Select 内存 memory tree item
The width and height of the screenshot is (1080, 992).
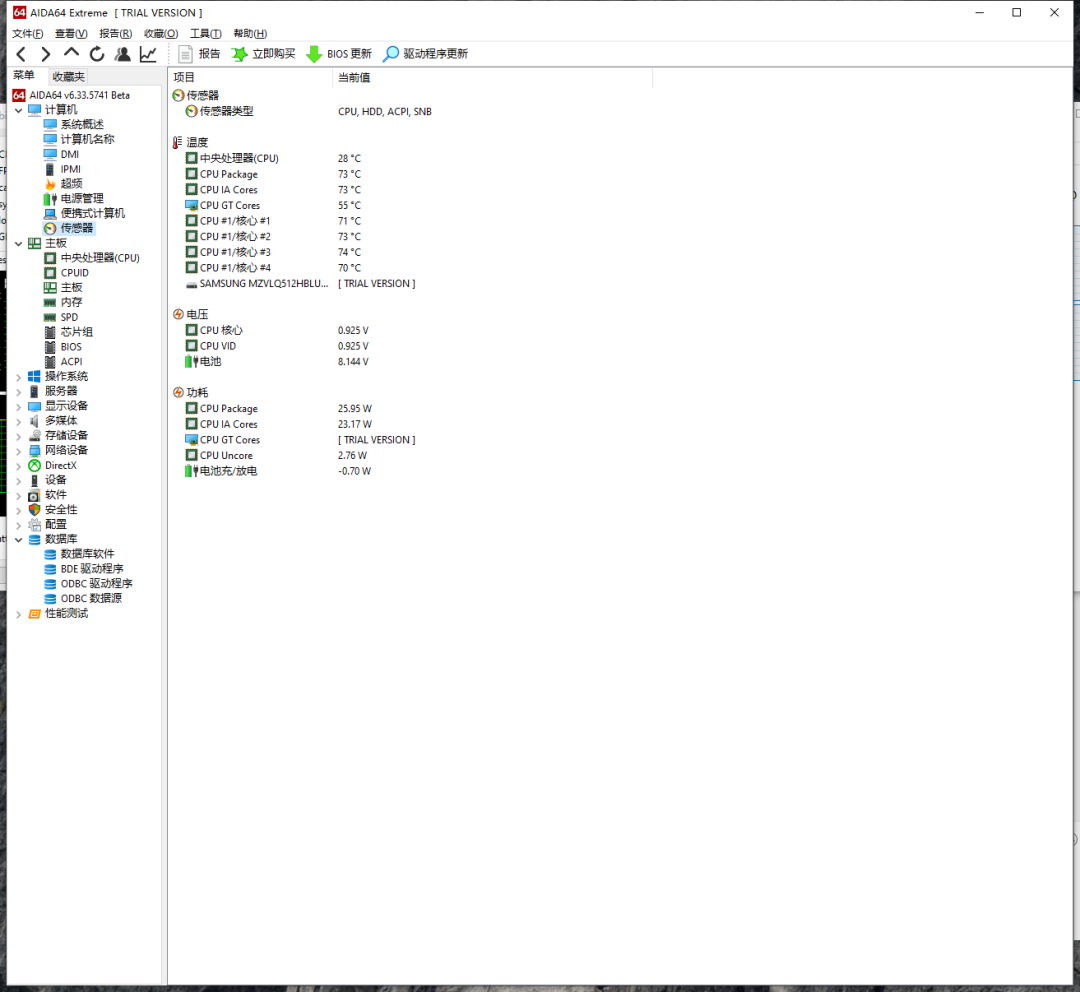click(x=72, y=302)
